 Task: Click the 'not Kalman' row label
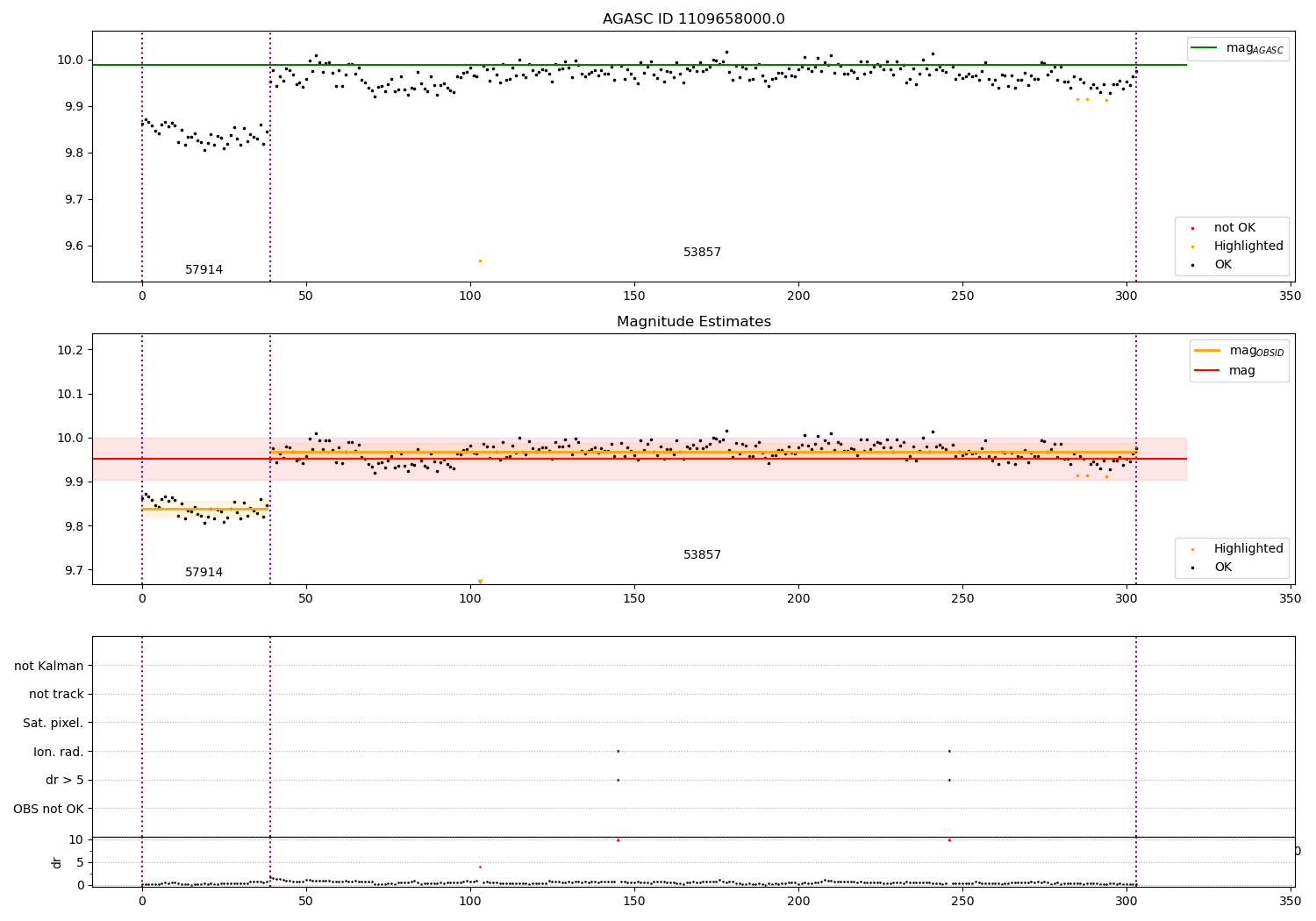[x=49, y=666]
